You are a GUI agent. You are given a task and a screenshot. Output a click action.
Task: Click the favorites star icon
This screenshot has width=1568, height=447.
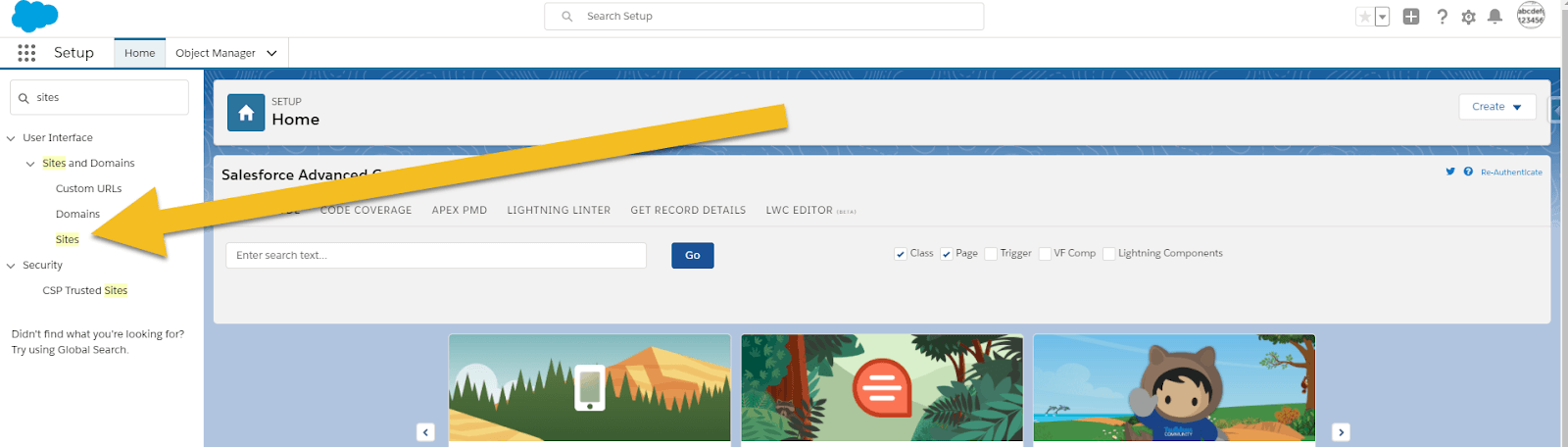click(x=1364, y=17)
